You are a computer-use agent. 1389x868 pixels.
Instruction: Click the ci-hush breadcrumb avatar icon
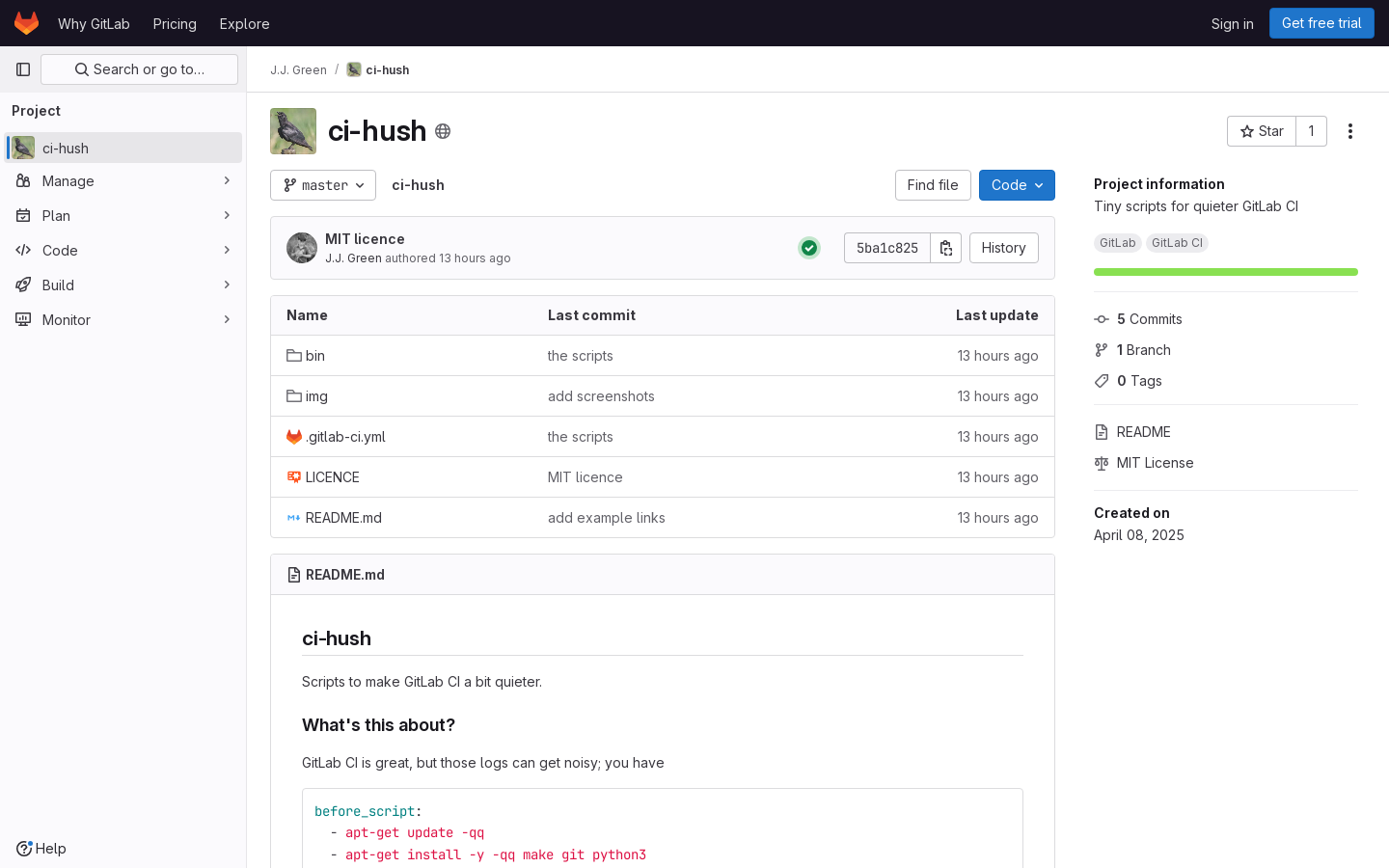tap(354, 69)
